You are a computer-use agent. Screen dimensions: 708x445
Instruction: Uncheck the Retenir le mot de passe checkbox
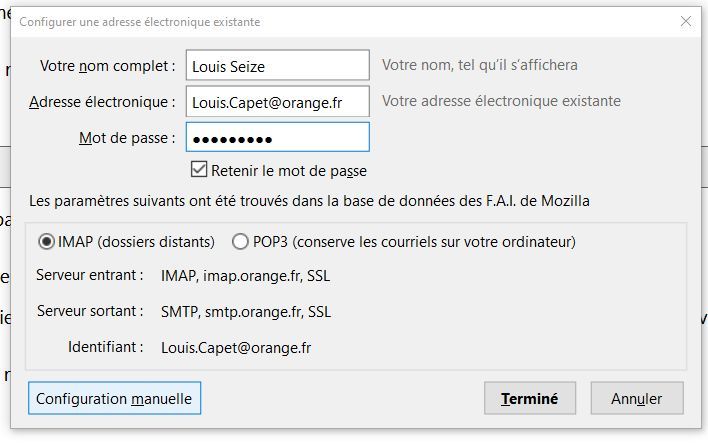tap(198, 170)
